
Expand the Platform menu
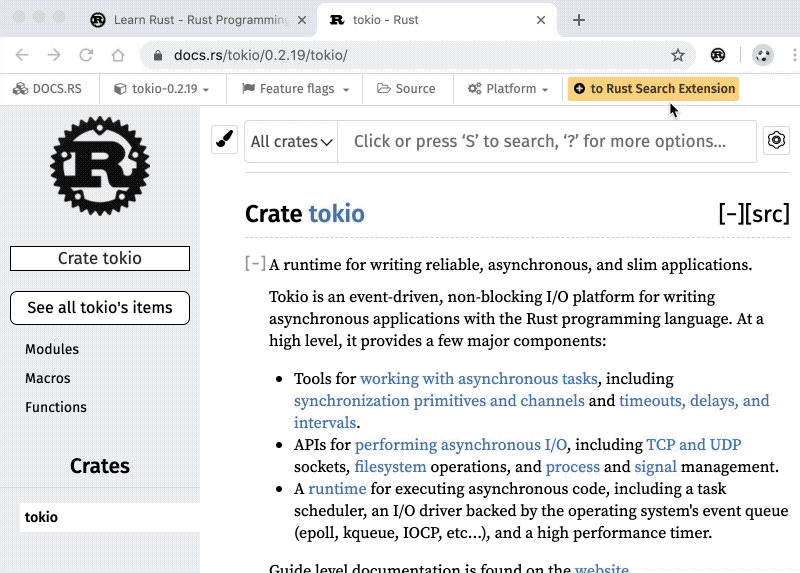[x=508, y=89]
